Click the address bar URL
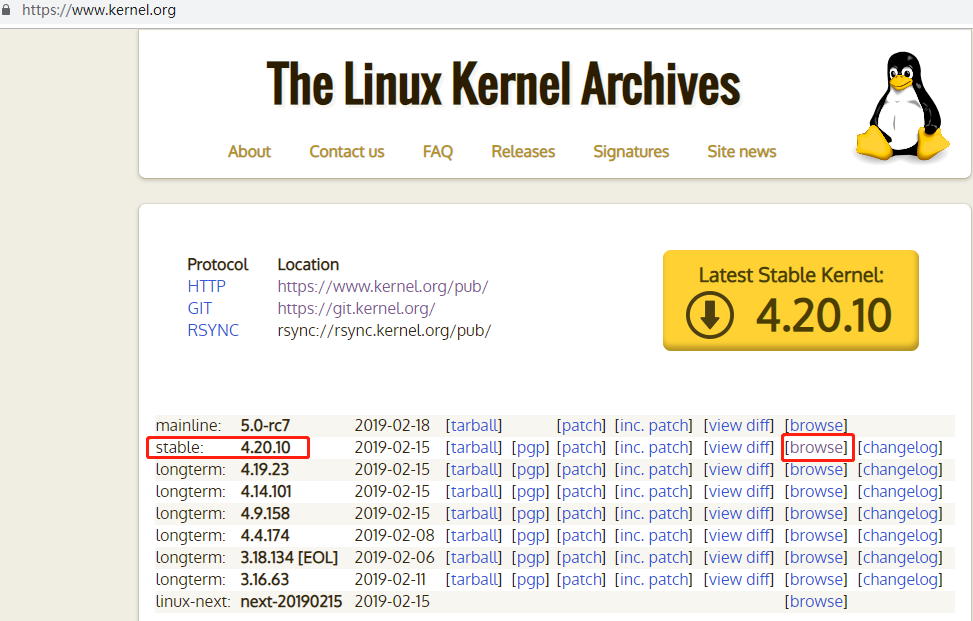Image resolution: width=973 pixels, height=621 pixels. click(x=99, y=10)
